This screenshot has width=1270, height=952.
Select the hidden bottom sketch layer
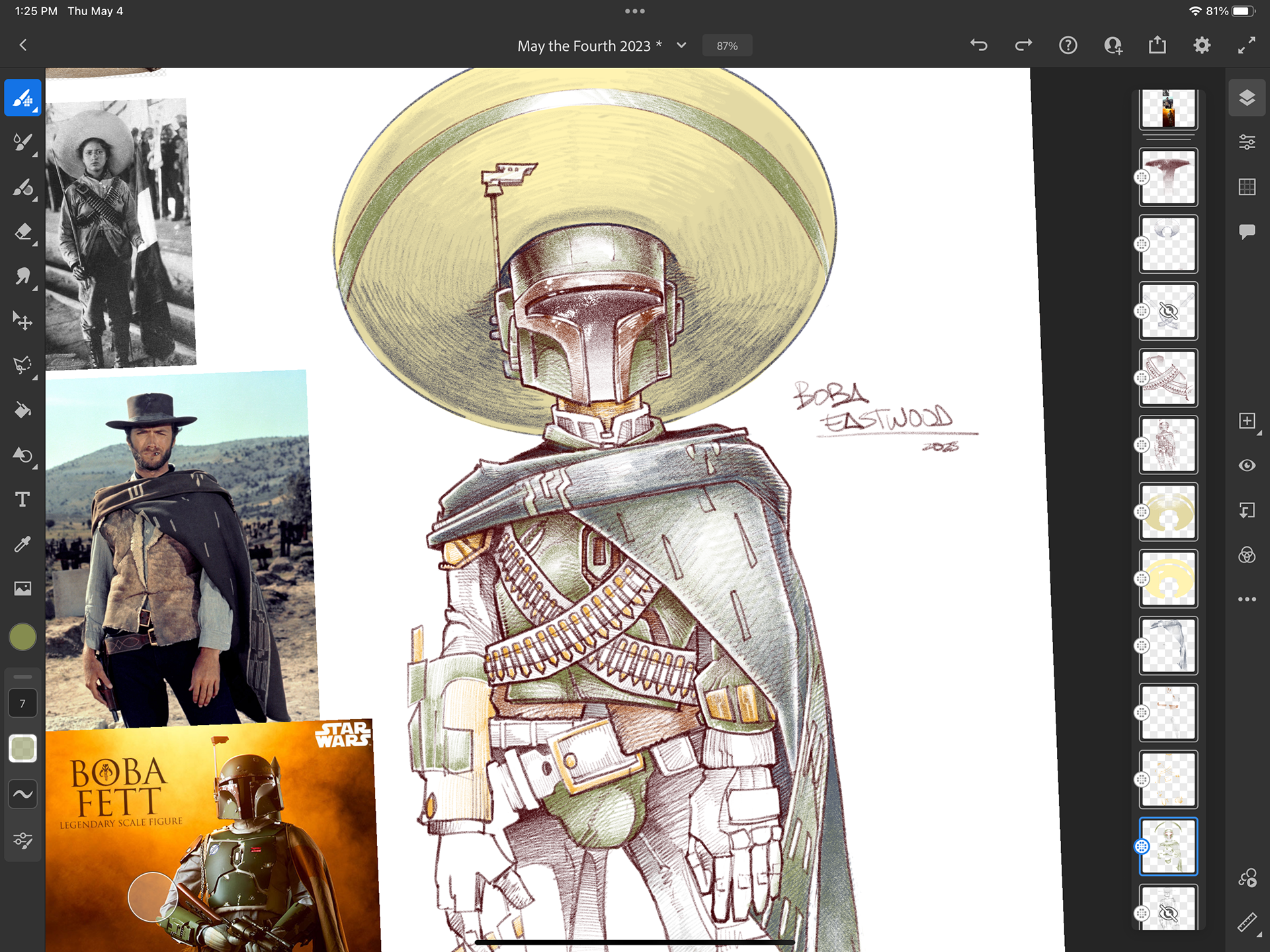(x=1168, y=908)
